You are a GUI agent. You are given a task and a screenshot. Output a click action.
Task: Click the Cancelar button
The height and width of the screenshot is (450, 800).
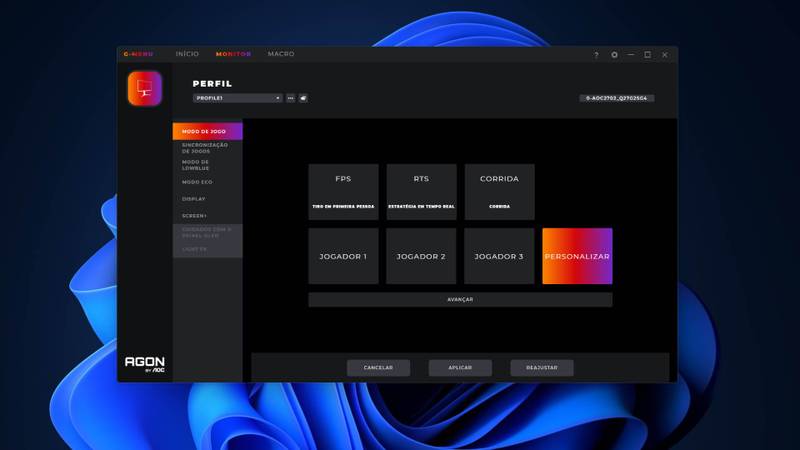(x=378, y=367)
